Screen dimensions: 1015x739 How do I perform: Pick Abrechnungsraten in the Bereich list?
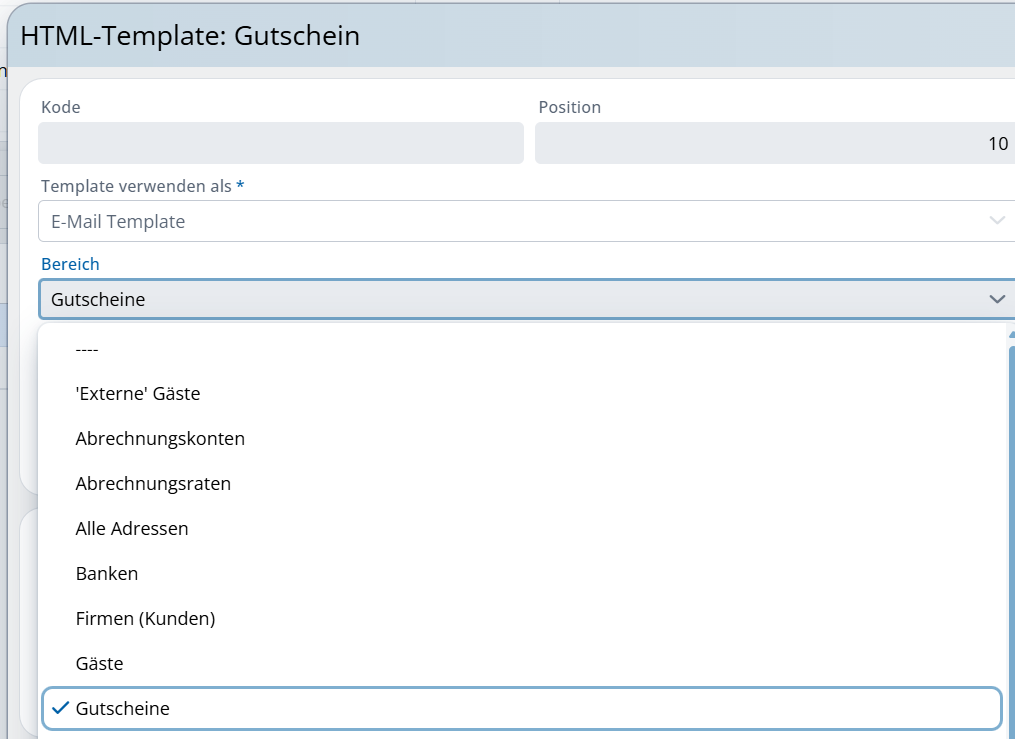click(x=153, y=484)
